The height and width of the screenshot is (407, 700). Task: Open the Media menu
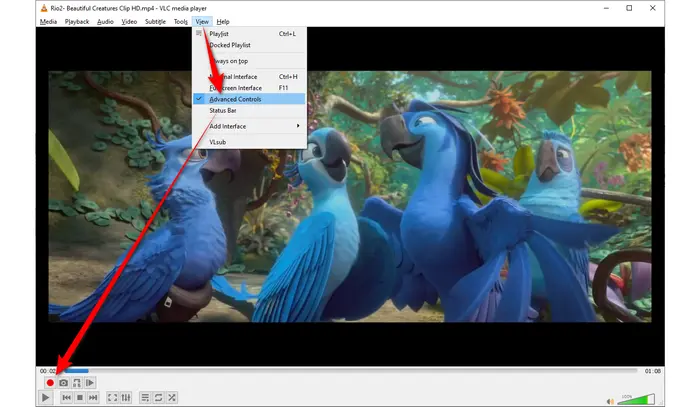(48, 21)
